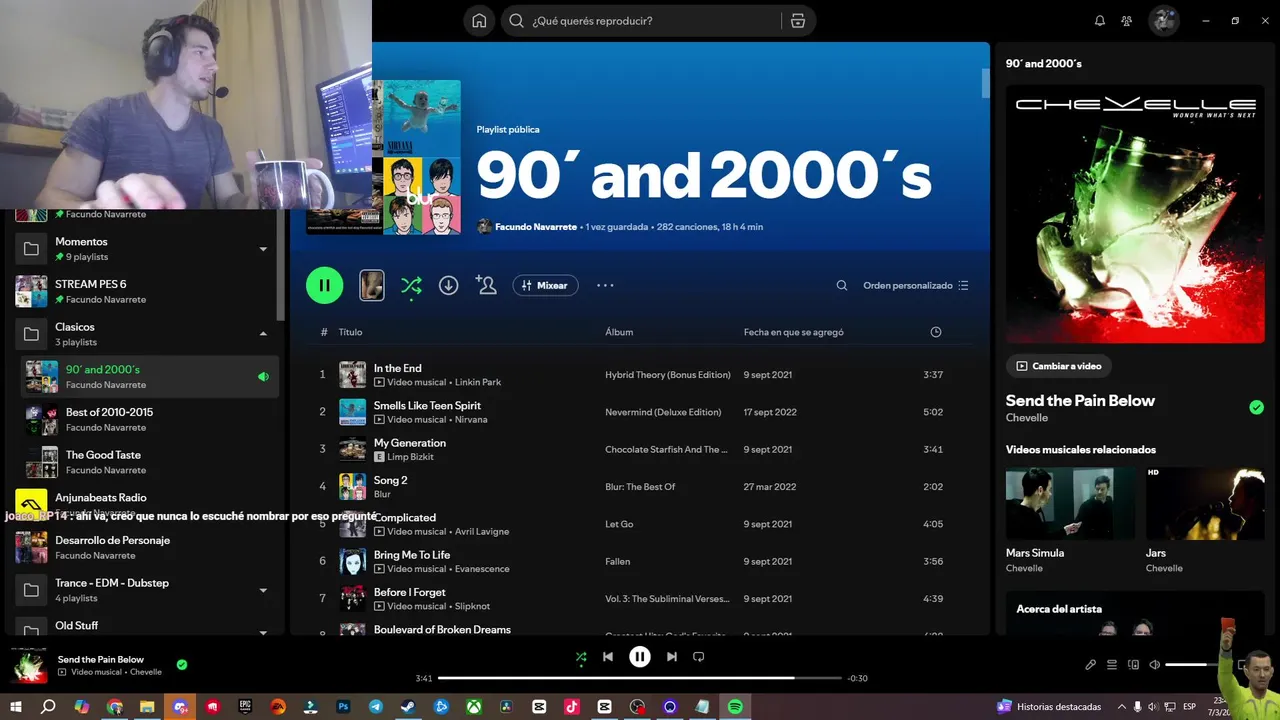Open Friend Activity icon
Screen dimensions: 1280x720
click(1127, 21)
